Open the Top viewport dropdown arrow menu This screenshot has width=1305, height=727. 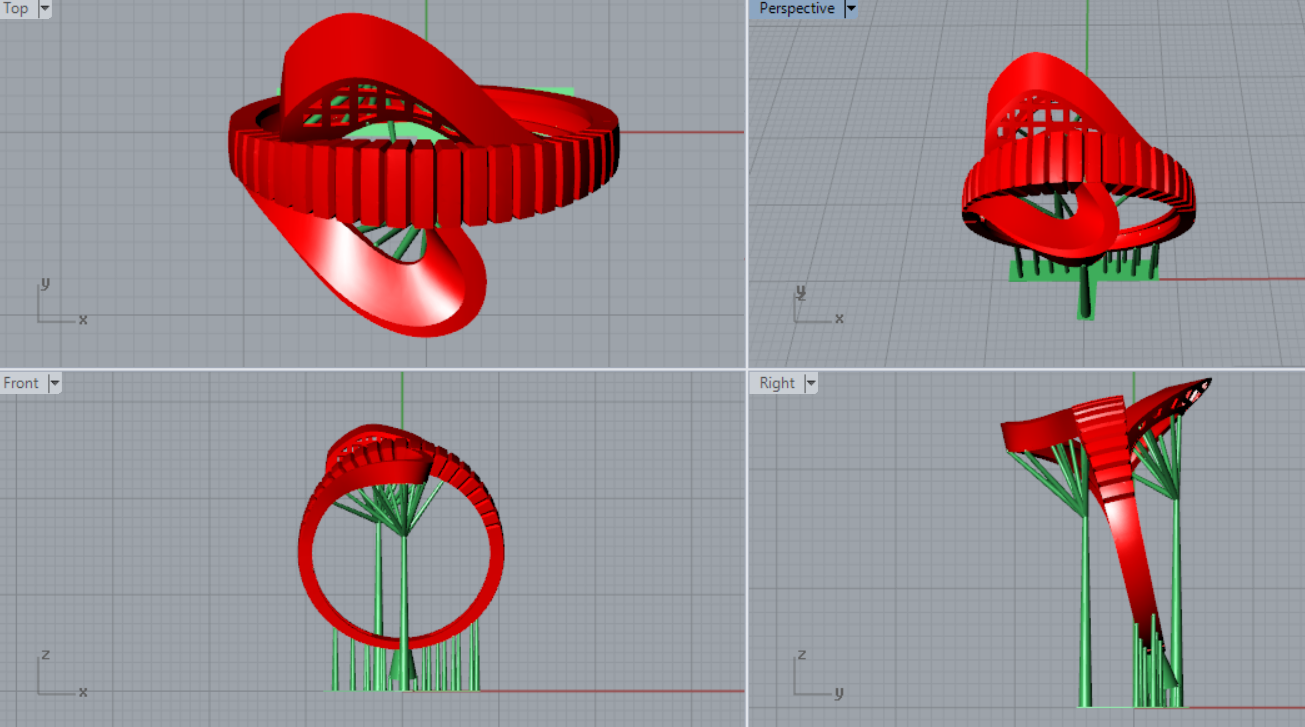[x=44, y=9]
